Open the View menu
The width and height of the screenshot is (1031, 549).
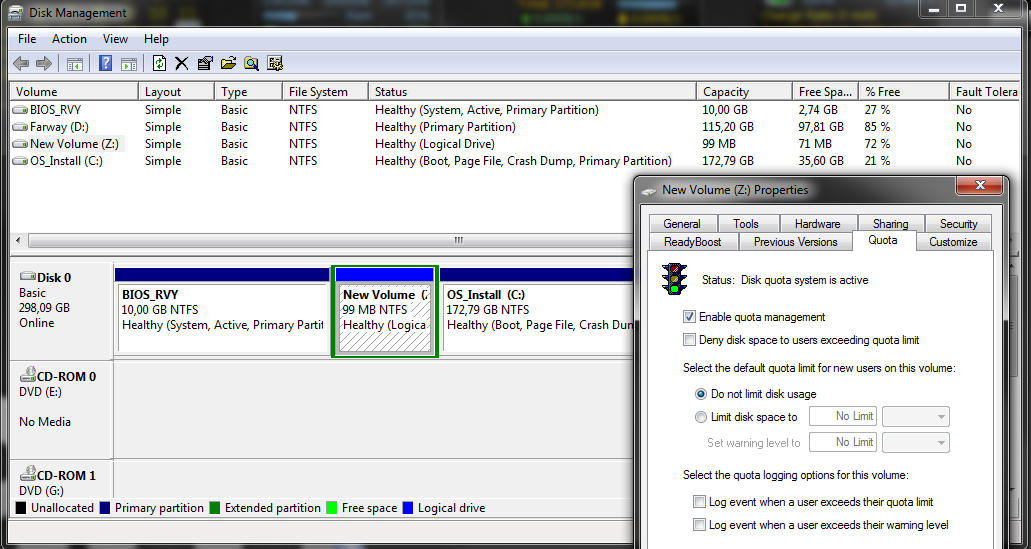[115, 39]
